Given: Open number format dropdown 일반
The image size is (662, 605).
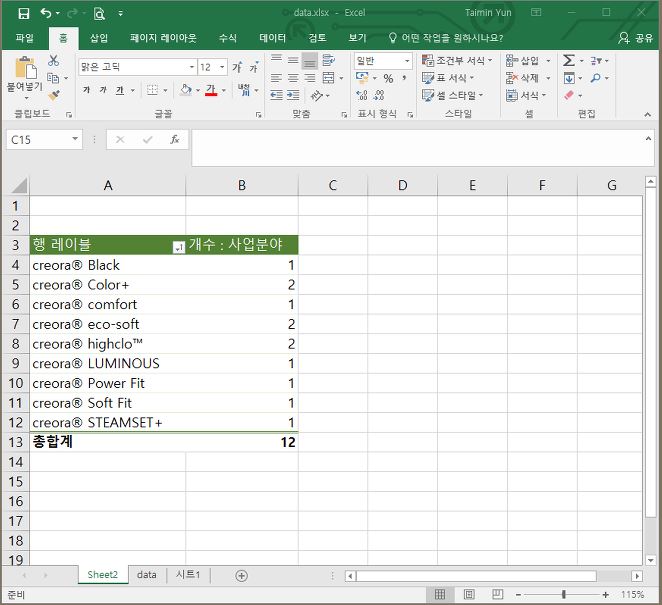Looking at the screenshot, I should [x=407, y=61].
